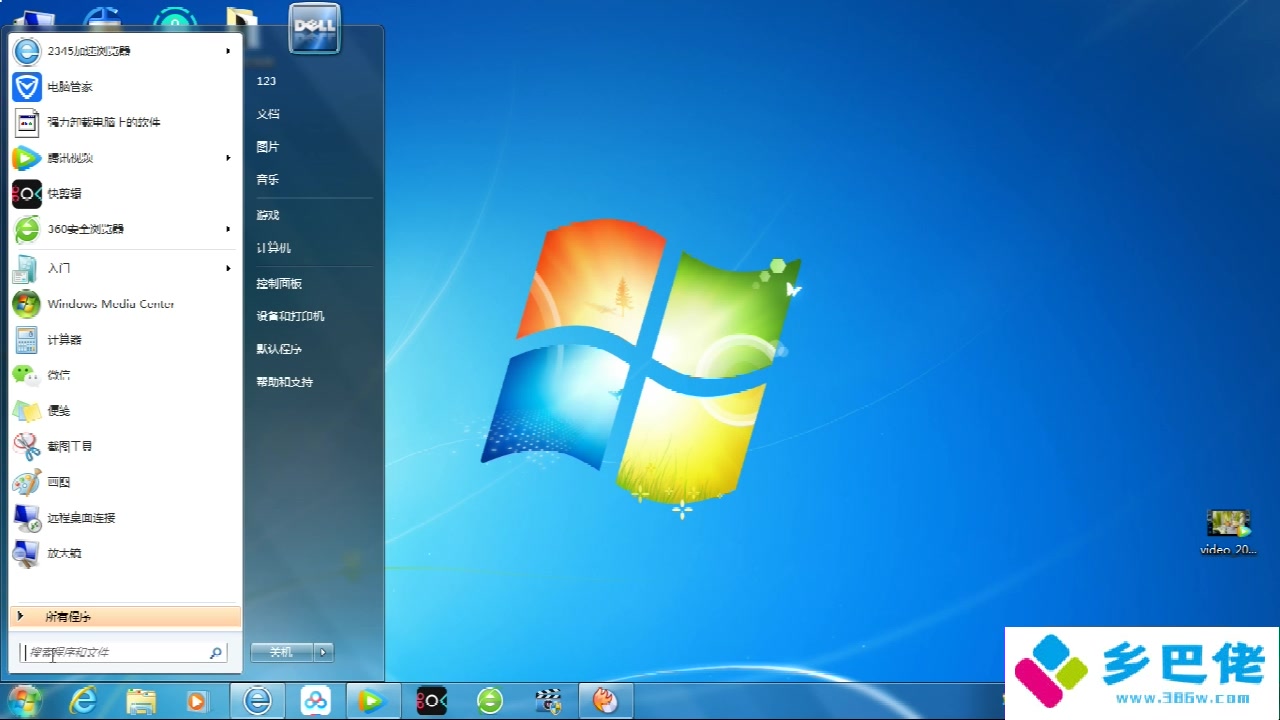Click the Windows Start orb on taskbar
The width and height of the screenshot is (1280, 720).
[x=23, y=701]
